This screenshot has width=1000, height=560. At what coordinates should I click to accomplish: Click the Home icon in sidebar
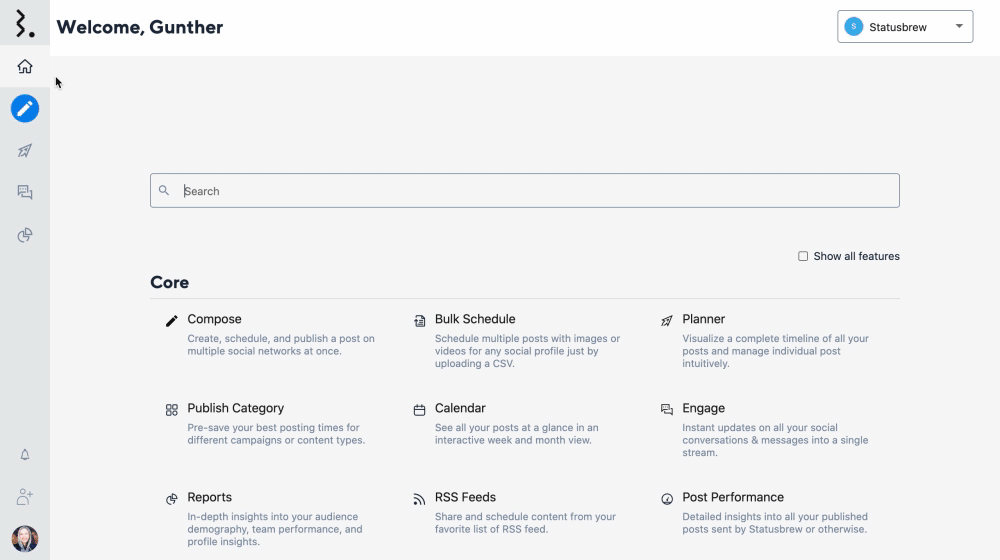25,67
